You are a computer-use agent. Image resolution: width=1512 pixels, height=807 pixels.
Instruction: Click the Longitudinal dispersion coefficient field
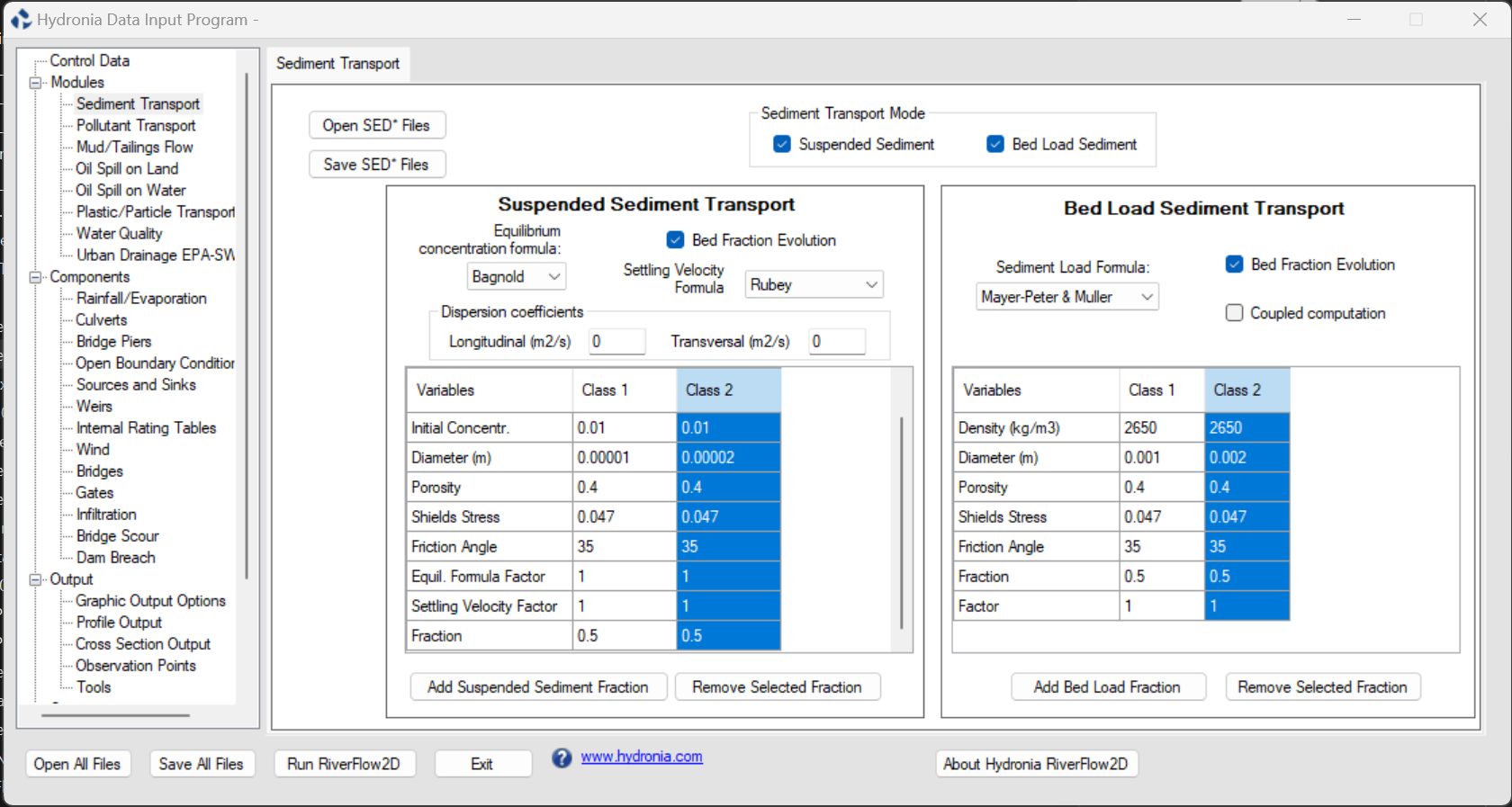point(617,342)
